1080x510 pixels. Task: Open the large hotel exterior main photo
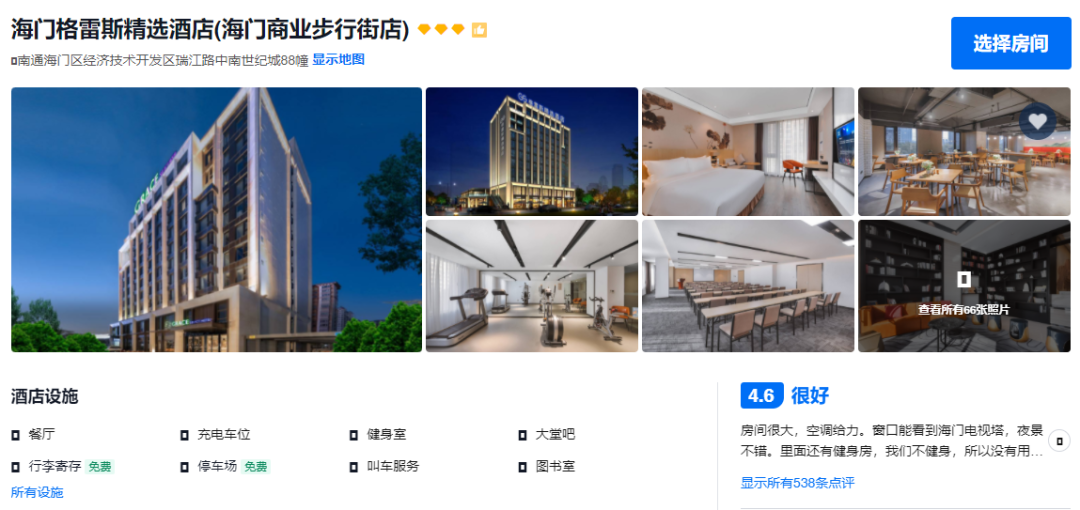[216, 220]
